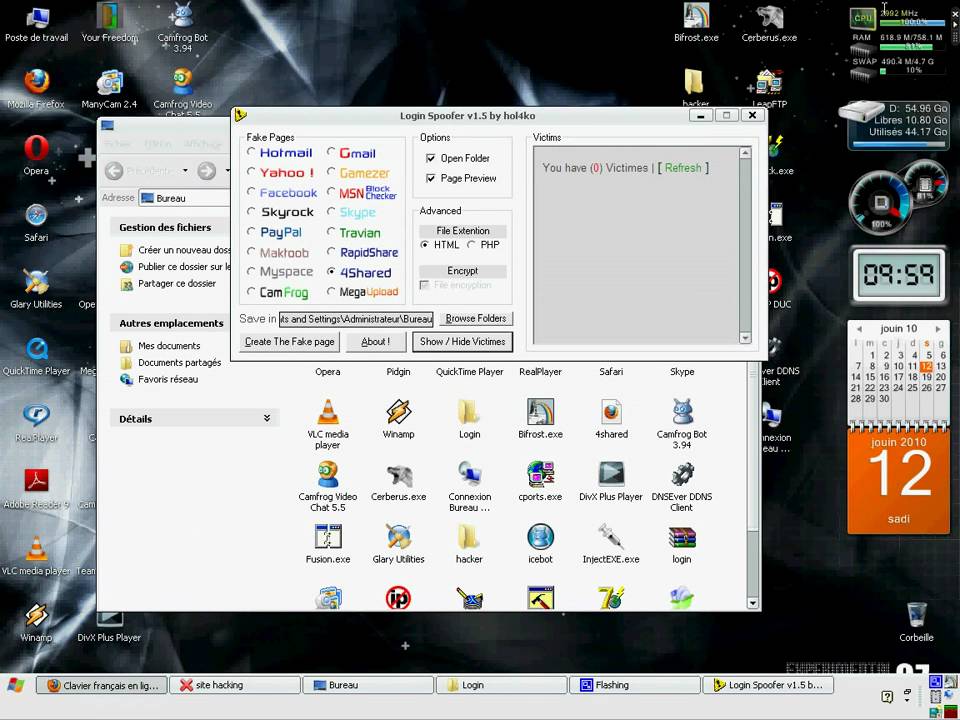This screenshot has height=720, width=960.
Task: Select the 4Shared radio option
Action: tap(331, 271)
